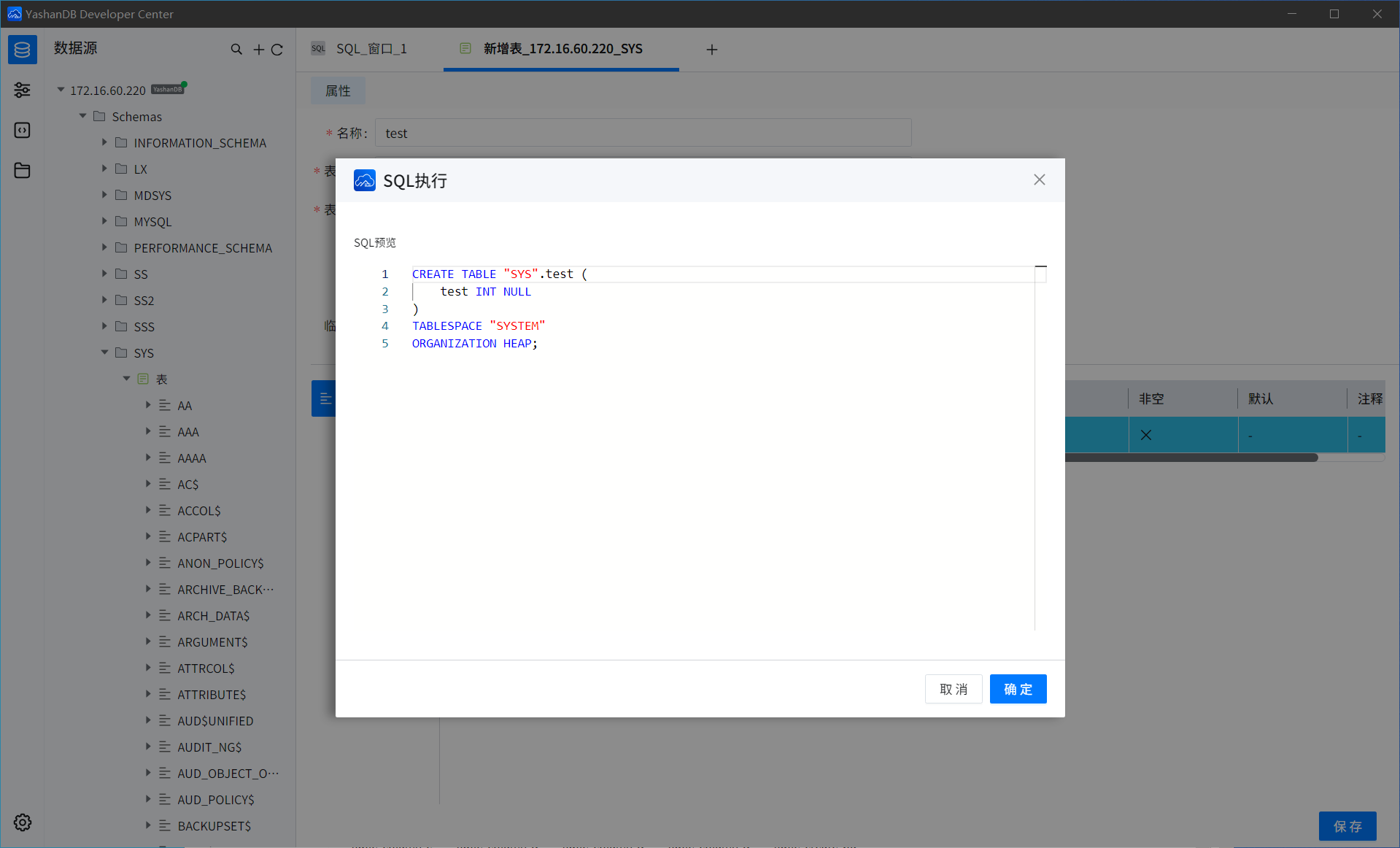
Task: Close the SQL执行 dialog
Action: [x=1039, y=180]
